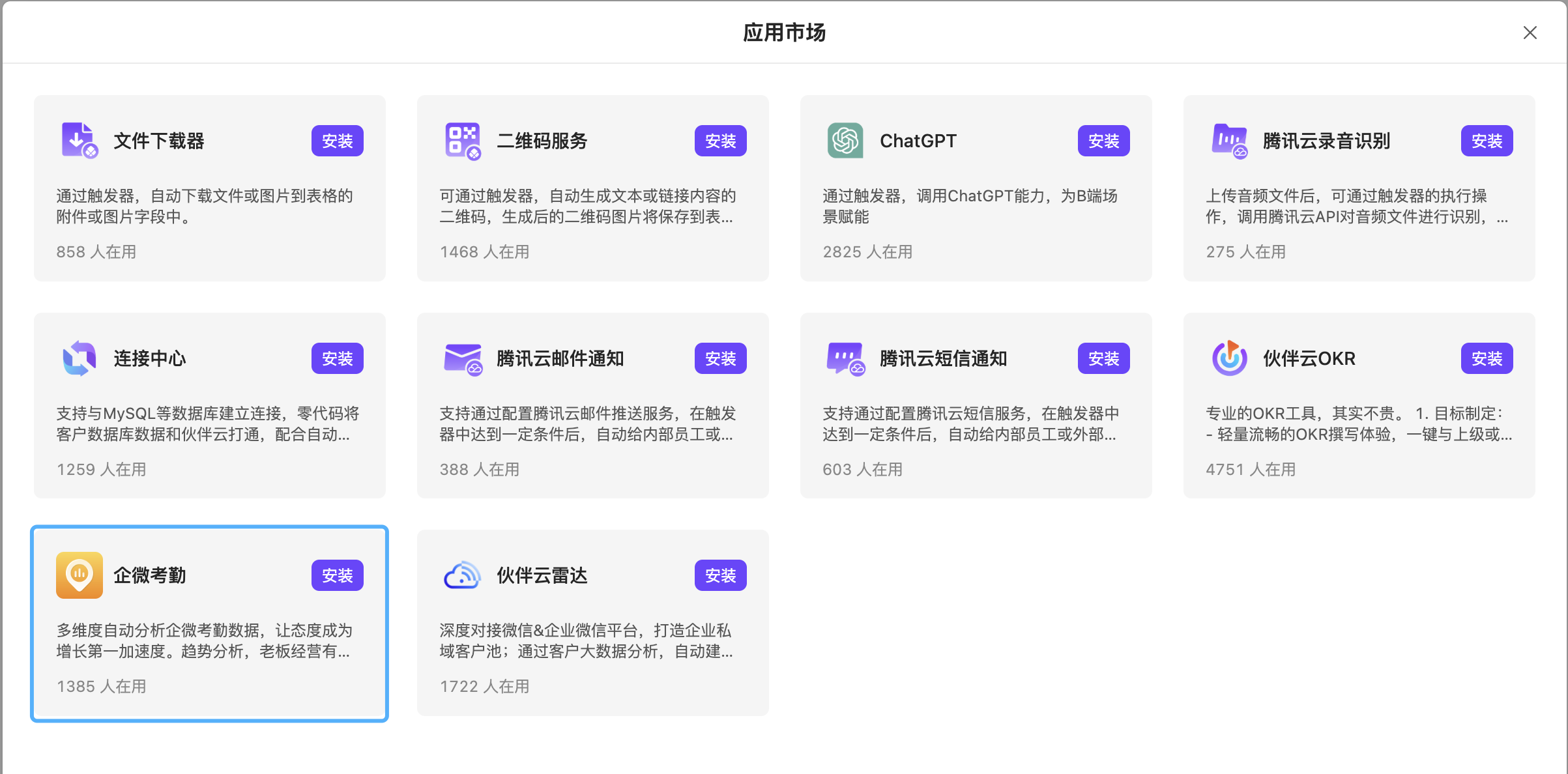Click the ChatGPT logo icon
Screen dimensions: 1568x774
(x=845, y=141)
